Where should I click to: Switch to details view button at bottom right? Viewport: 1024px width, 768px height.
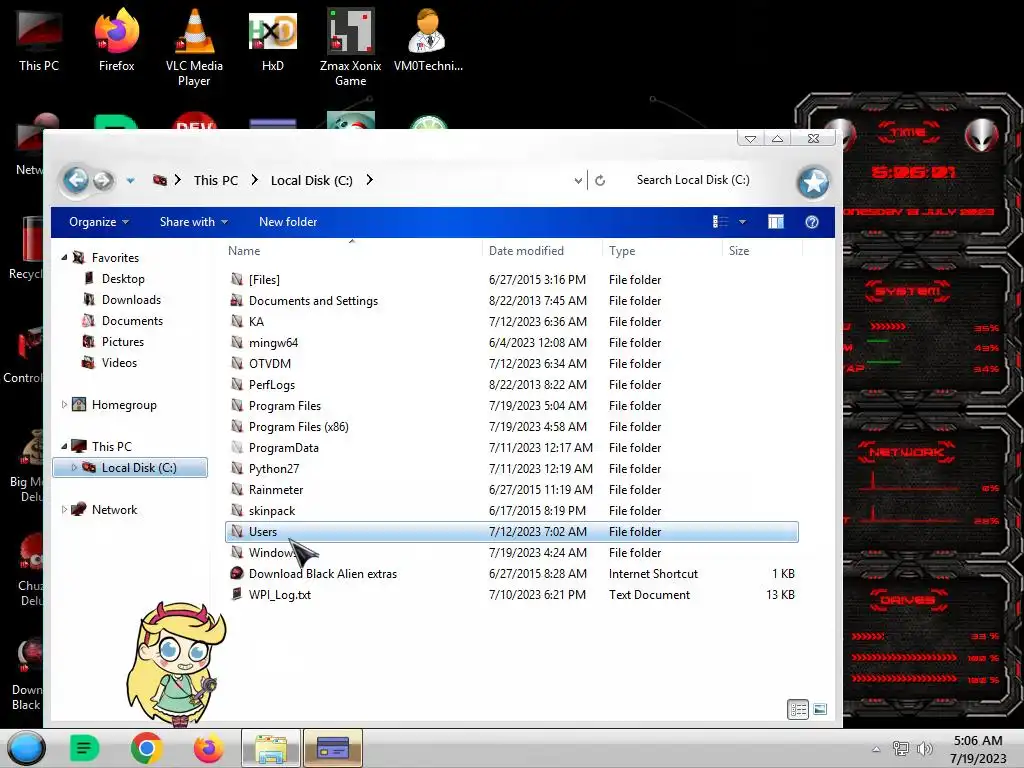tap(798, 709)
